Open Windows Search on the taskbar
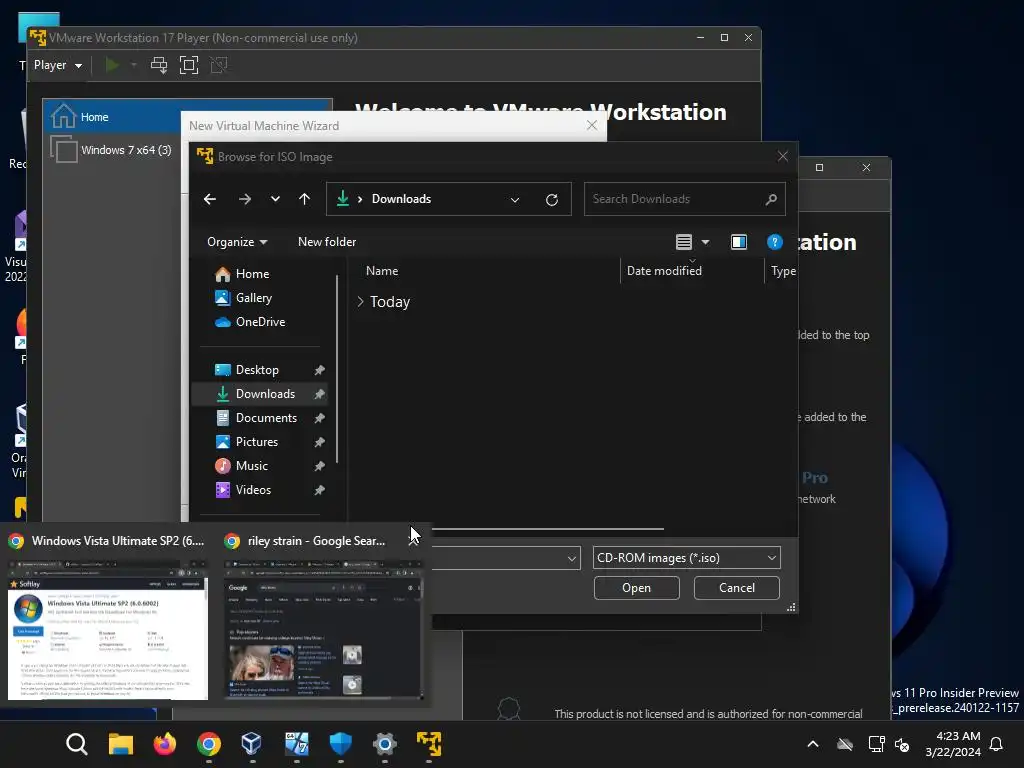 click(77, 744)
